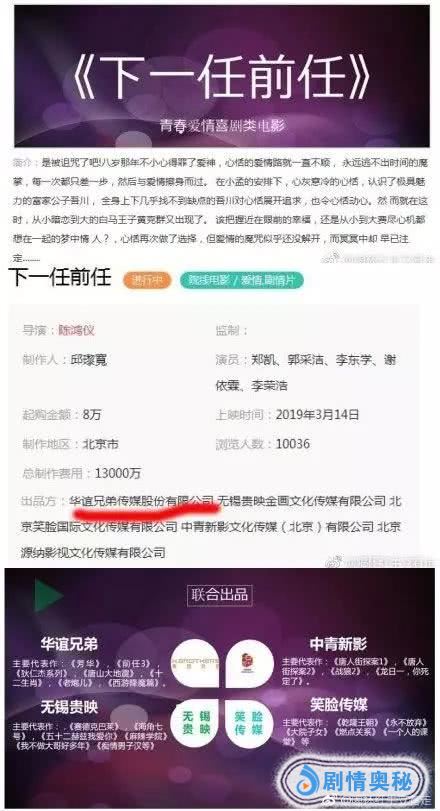
Task: Click the Huayi Brothers logo petal
Action: [x=195, y=663]
